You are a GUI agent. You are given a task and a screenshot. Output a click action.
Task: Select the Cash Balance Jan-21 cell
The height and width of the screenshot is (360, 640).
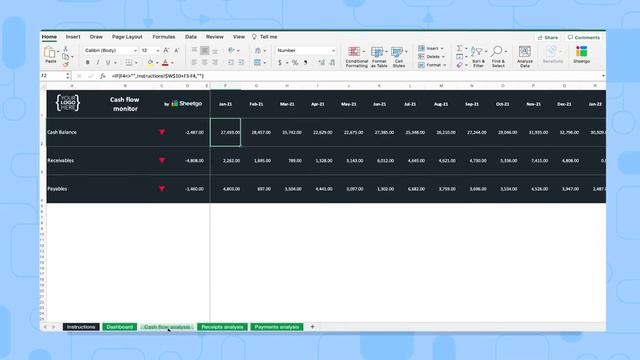(x=225, y=132)
